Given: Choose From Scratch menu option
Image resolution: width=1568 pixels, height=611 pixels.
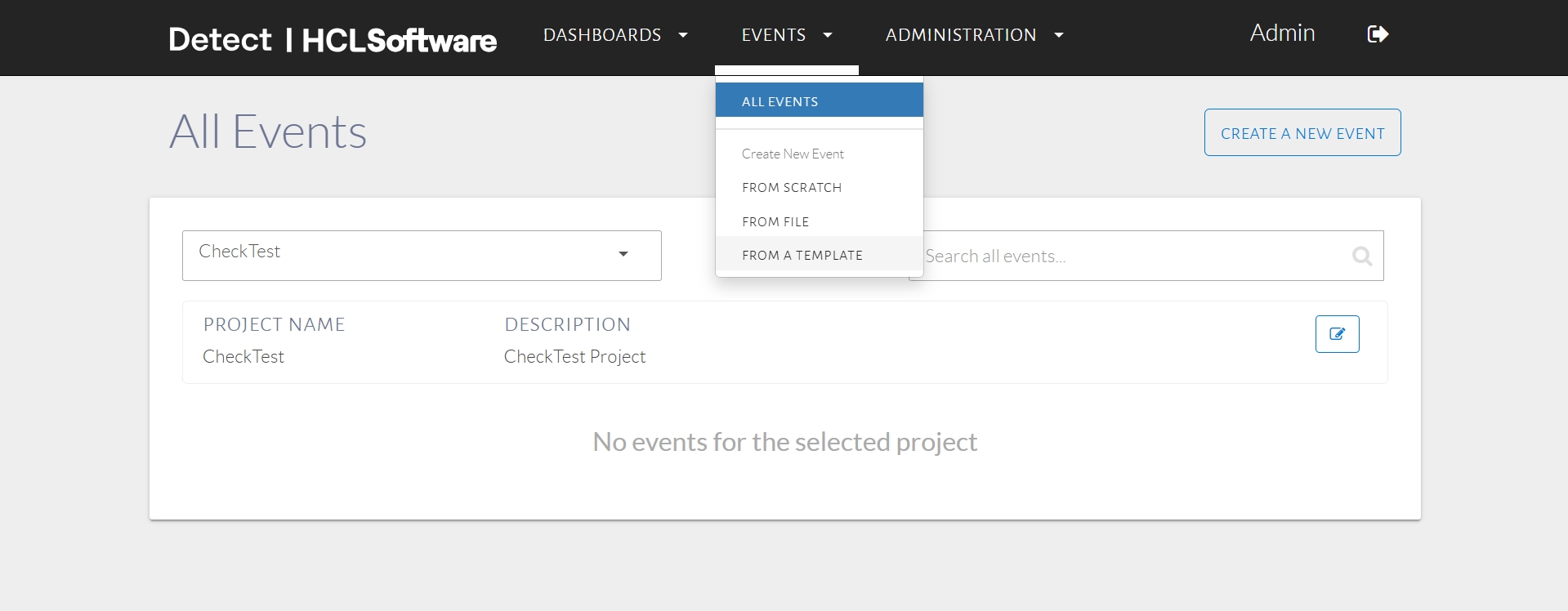Looking at the screenshot, I should [x=791, y=188].
